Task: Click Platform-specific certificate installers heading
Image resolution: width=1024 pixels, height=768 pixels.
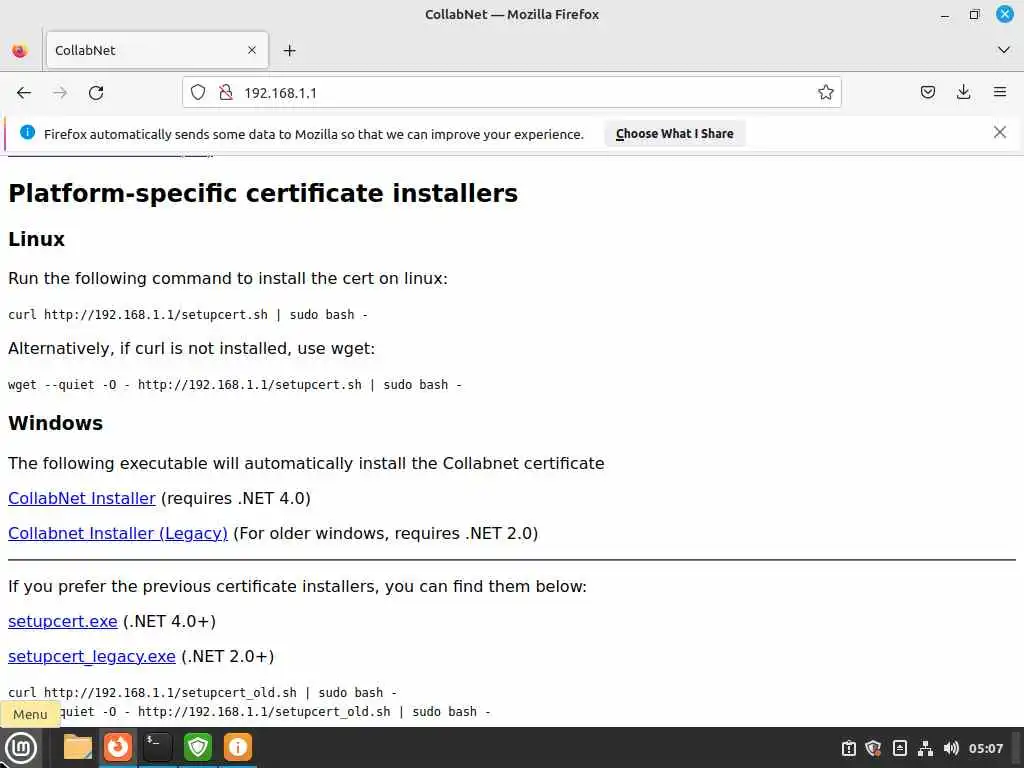Action: point(263,193)
